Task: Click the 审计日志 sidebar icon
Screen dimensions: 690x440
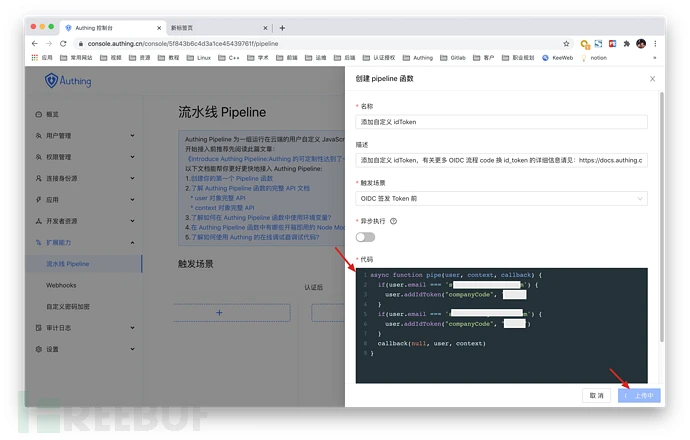Action: click(39, 328)
